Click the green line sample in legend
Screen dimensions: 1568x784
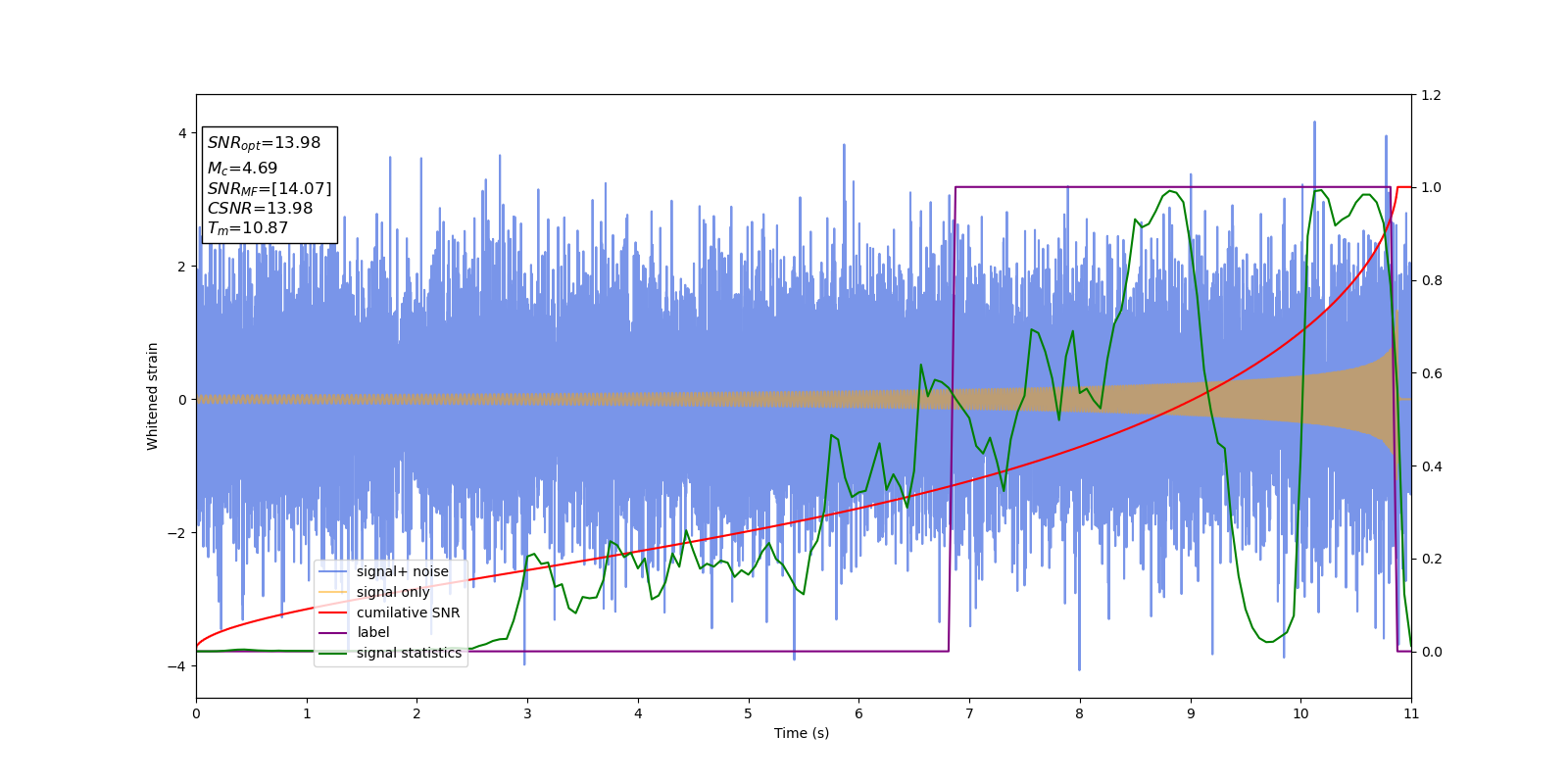tap(333, 654)
